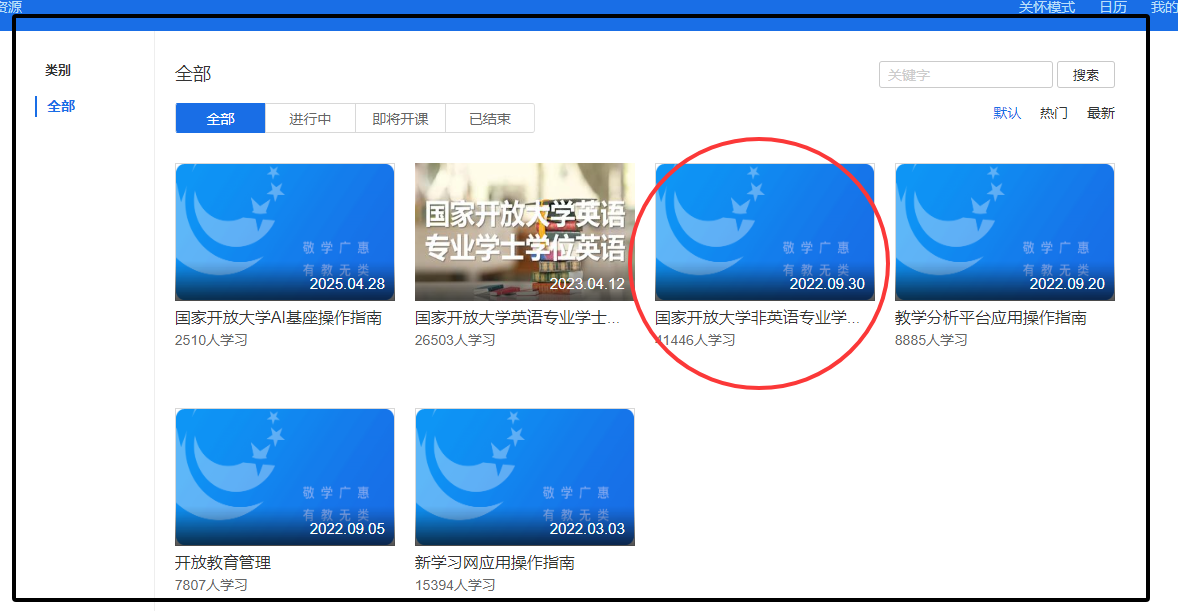This screenshot has width=1178, height=611.
Task: Open the 英语专业学士学位英语 course thumbnail
Action: 524,231
